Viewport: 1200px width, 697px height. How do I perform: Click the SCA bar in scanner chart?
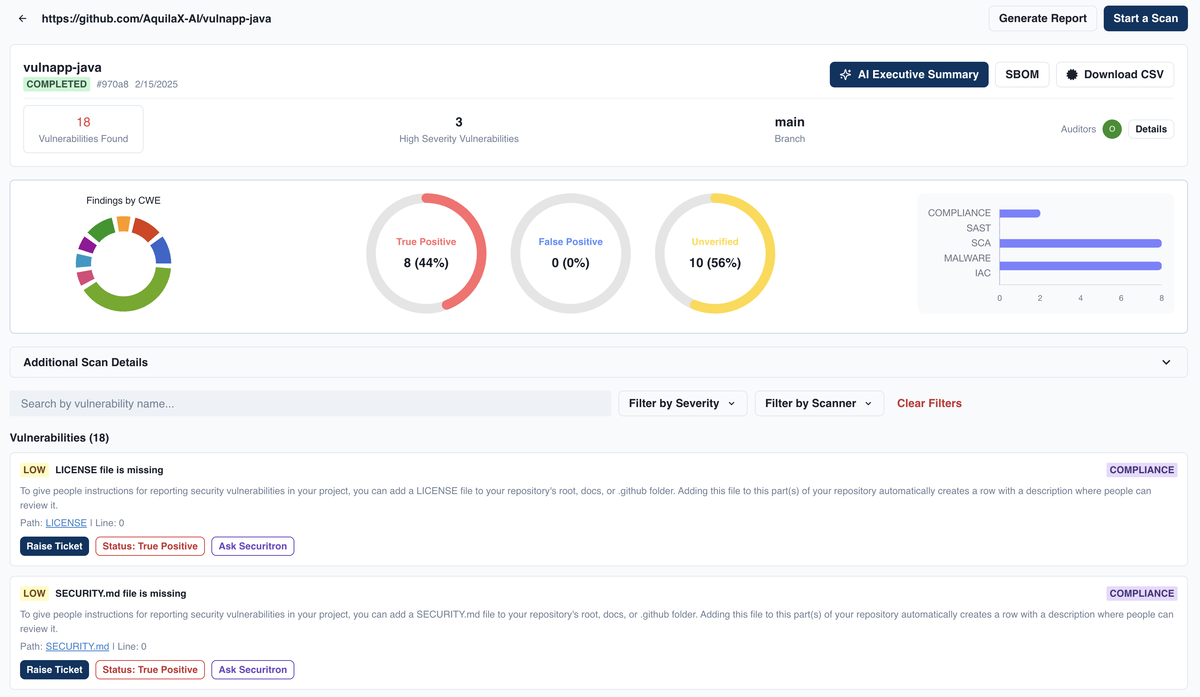point(1080,243)
